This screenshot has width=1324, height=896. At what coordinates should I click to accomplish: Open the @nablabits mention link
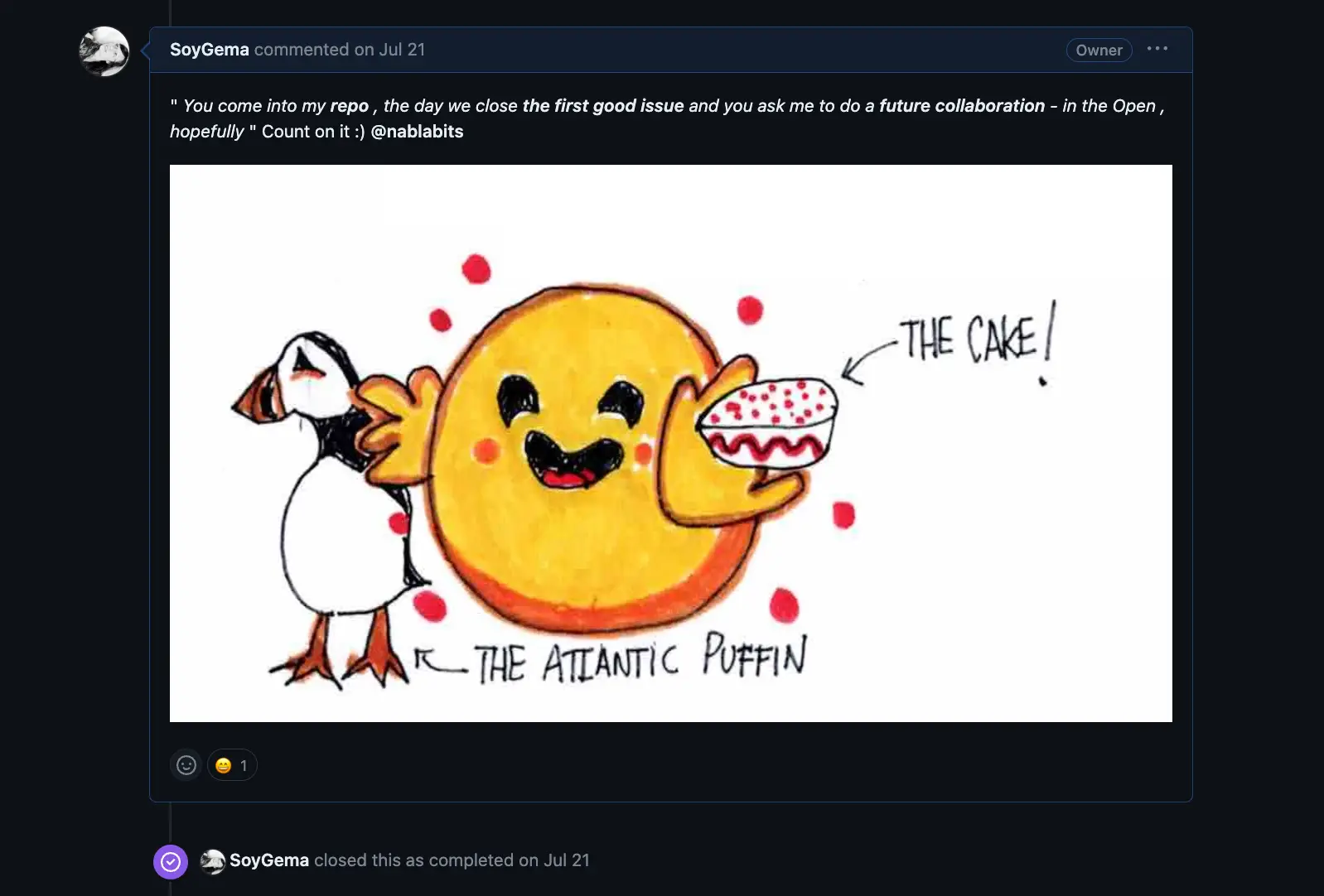tap(417, 132)
